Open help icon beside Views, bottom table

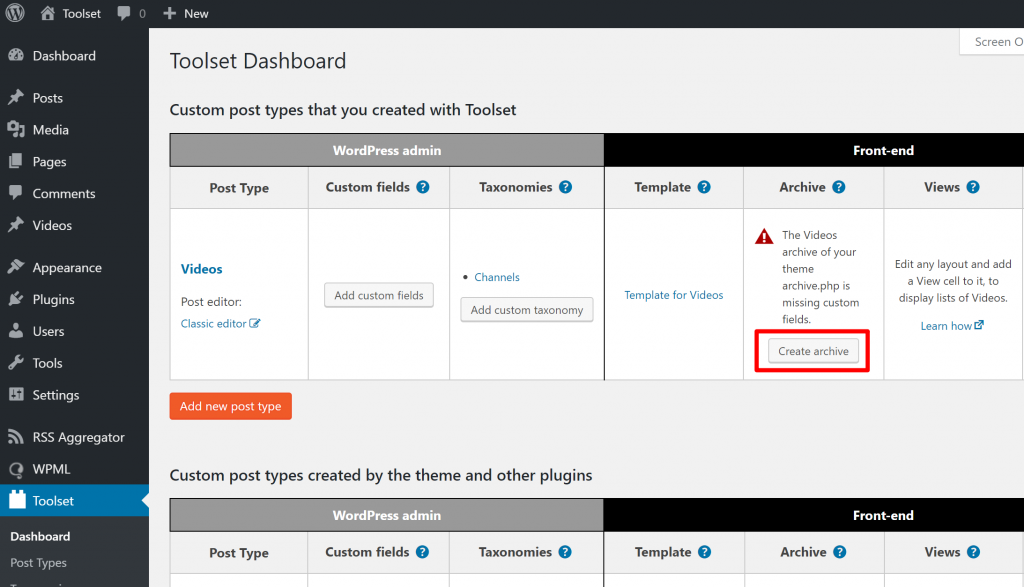pos(974,552)
